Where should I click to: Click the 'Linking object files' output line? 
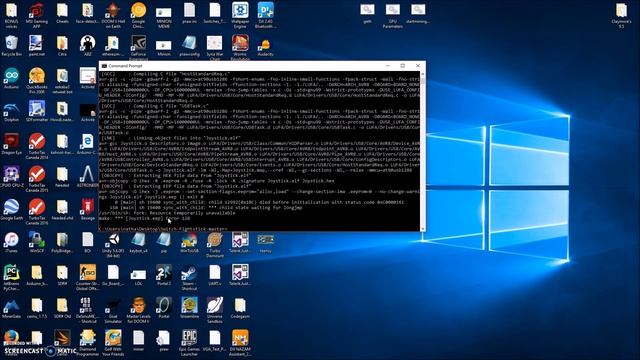170,138
